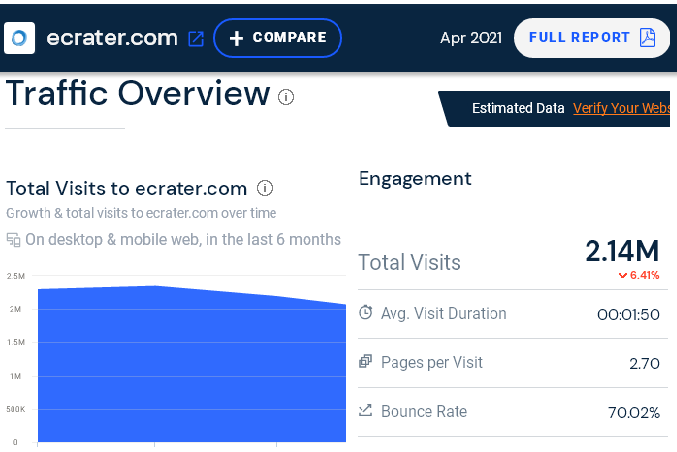The height and width of the screenshot is (452, 677).
Task: Open the FULL REPORT button
Action: click(x=592, y=38)
